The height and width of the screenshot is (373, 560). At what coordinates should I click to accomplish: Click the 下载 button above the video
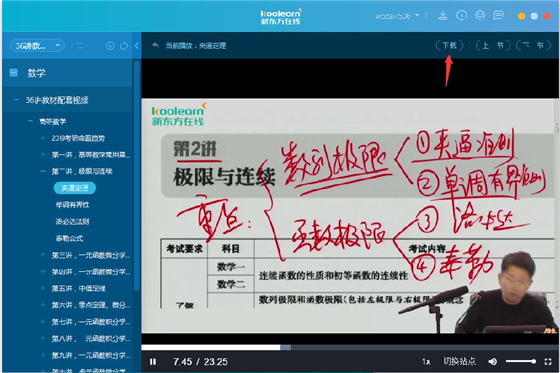(x=449, y=45)
